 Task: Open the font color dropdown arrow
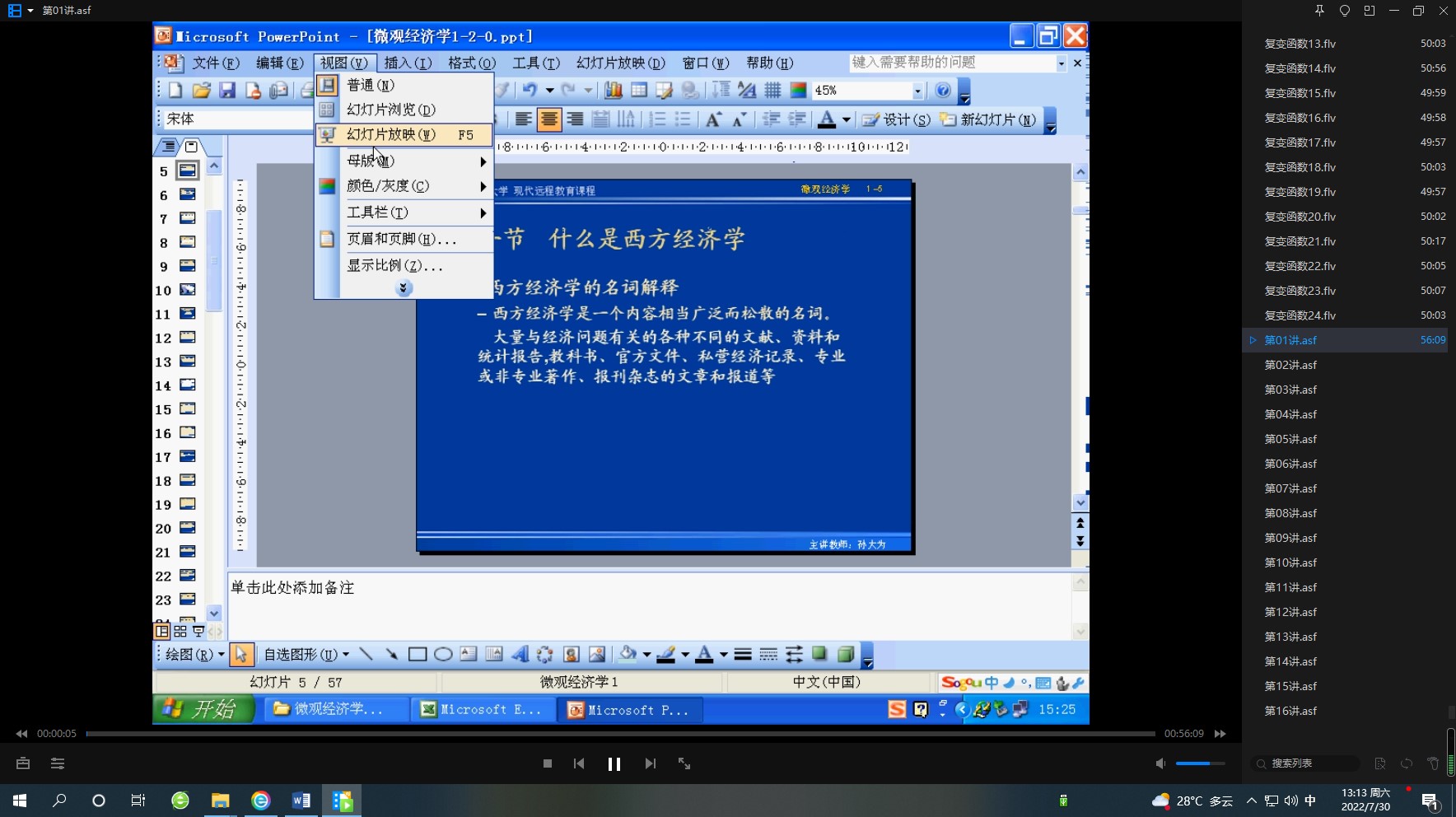846,120
